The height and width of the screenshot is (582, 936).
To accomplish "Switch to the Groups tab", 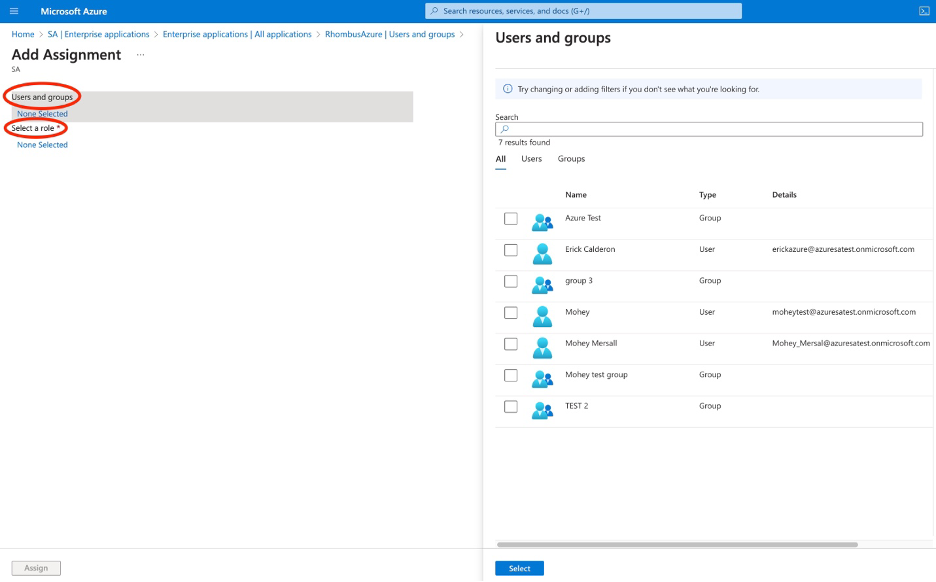I will [571, 159].
